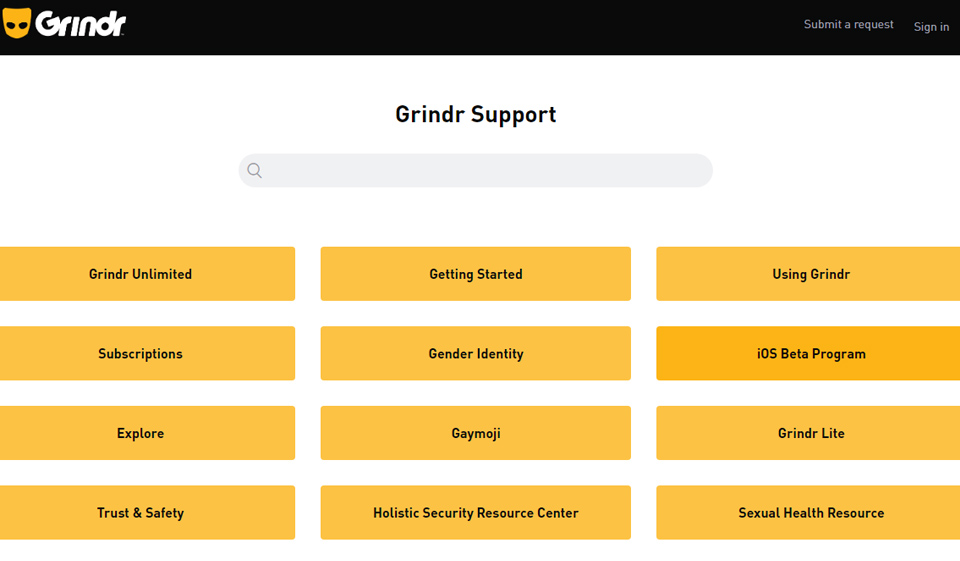Select the Grindr Lite category
Screen dimensions: 960x561
coord(810,433)
